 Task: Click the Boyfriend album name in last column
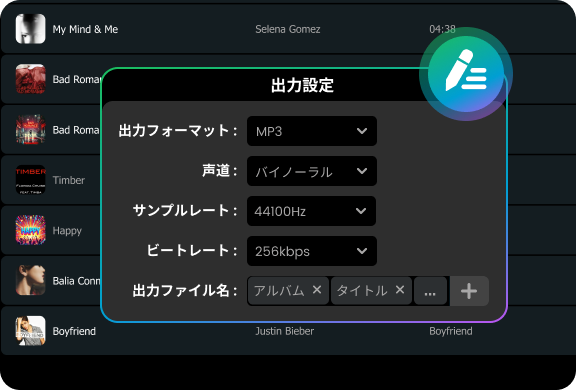click(451, 331)
